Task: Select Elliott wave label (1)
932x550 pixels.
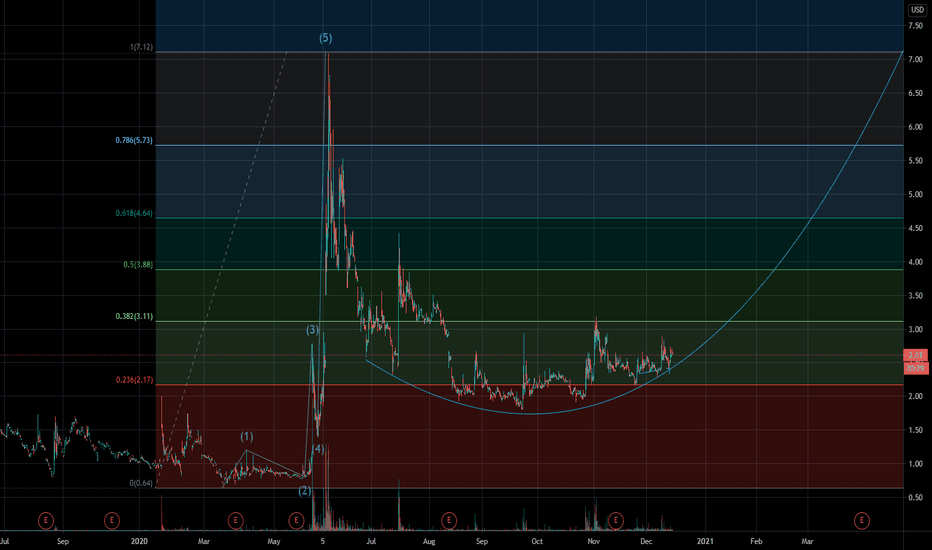Action: pyautogui.click(x=247, y=437)
